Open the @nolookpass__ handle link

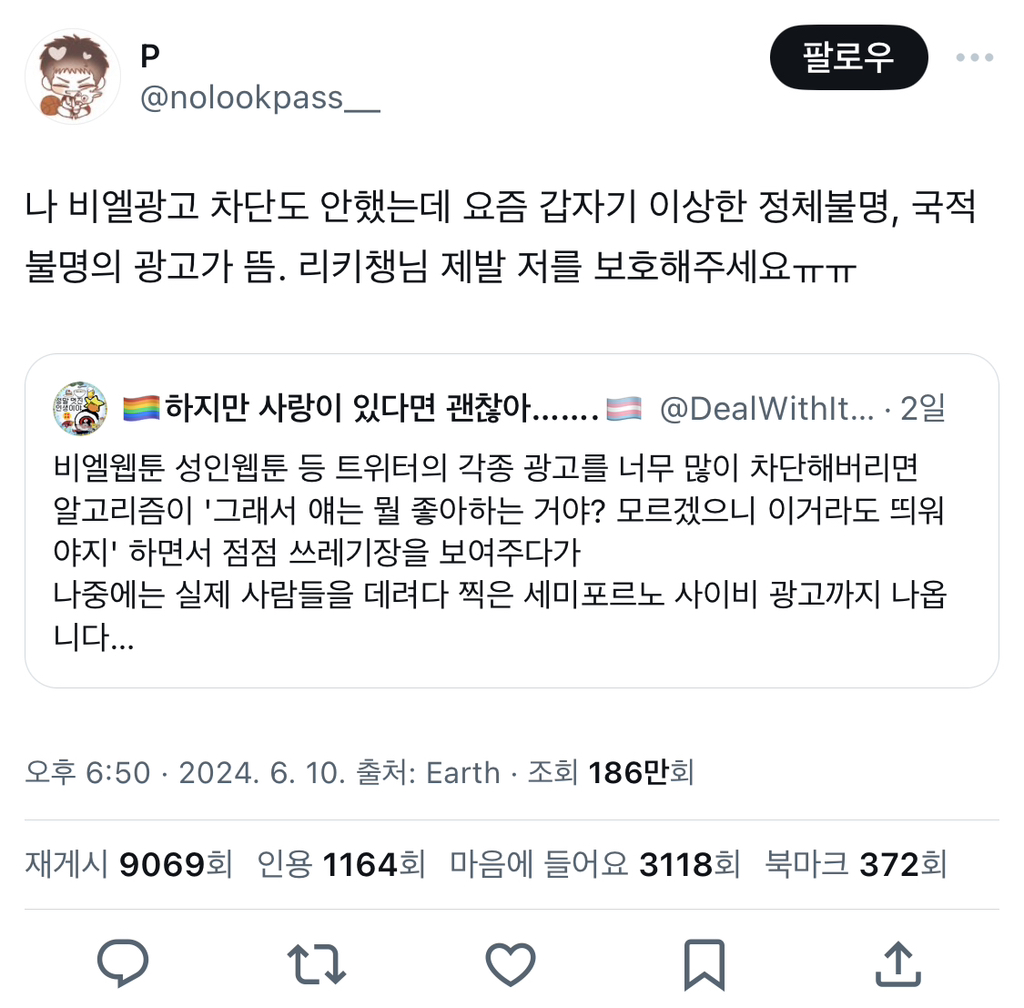tap(260, 98)
